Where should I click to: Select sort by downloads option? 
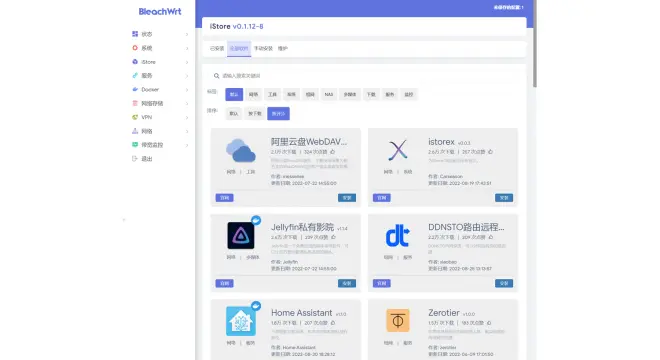(255, 114)
